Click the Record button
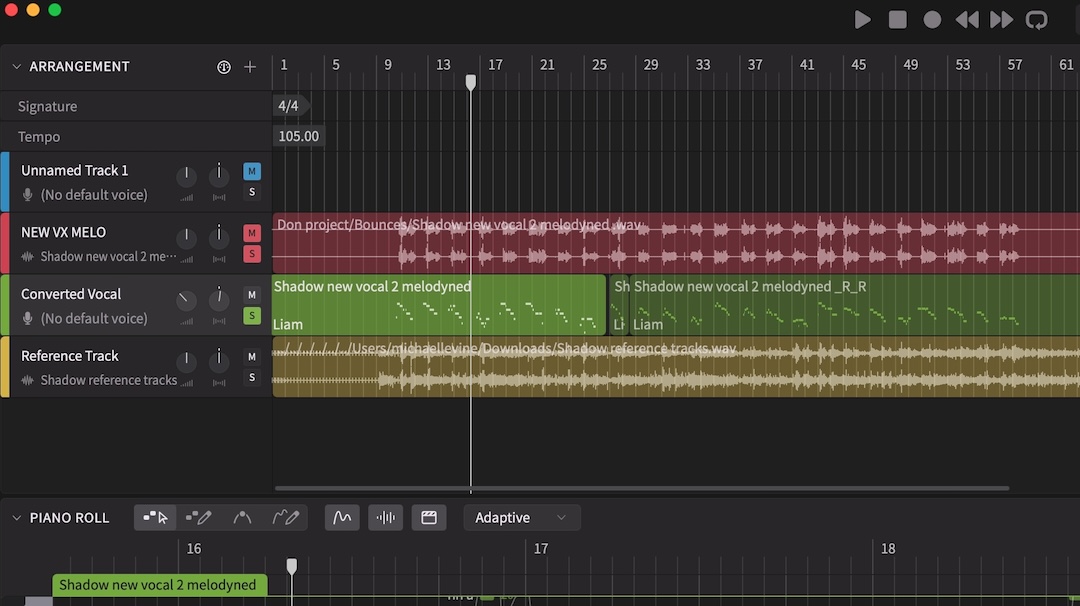Screen dimensions: 1080x606 [932, 20]
